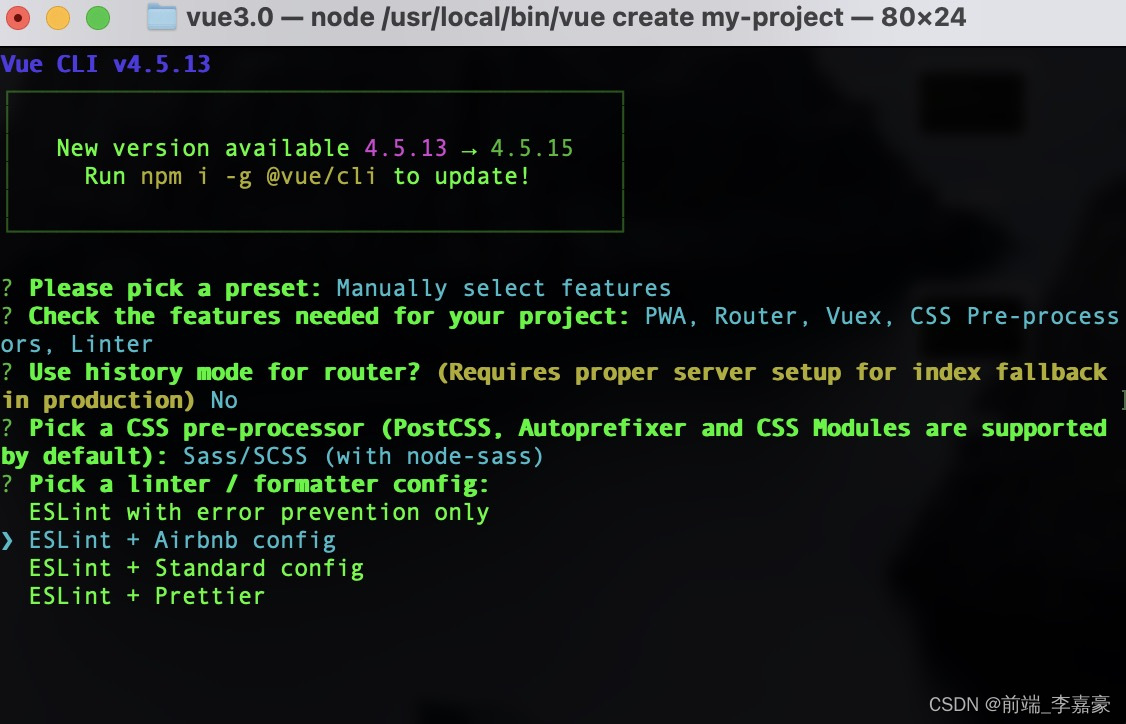Click 'Use history mode for router?' prompt
Image resolution: width=1126 pixels, height=724 pixels.
tap(225, 372)
